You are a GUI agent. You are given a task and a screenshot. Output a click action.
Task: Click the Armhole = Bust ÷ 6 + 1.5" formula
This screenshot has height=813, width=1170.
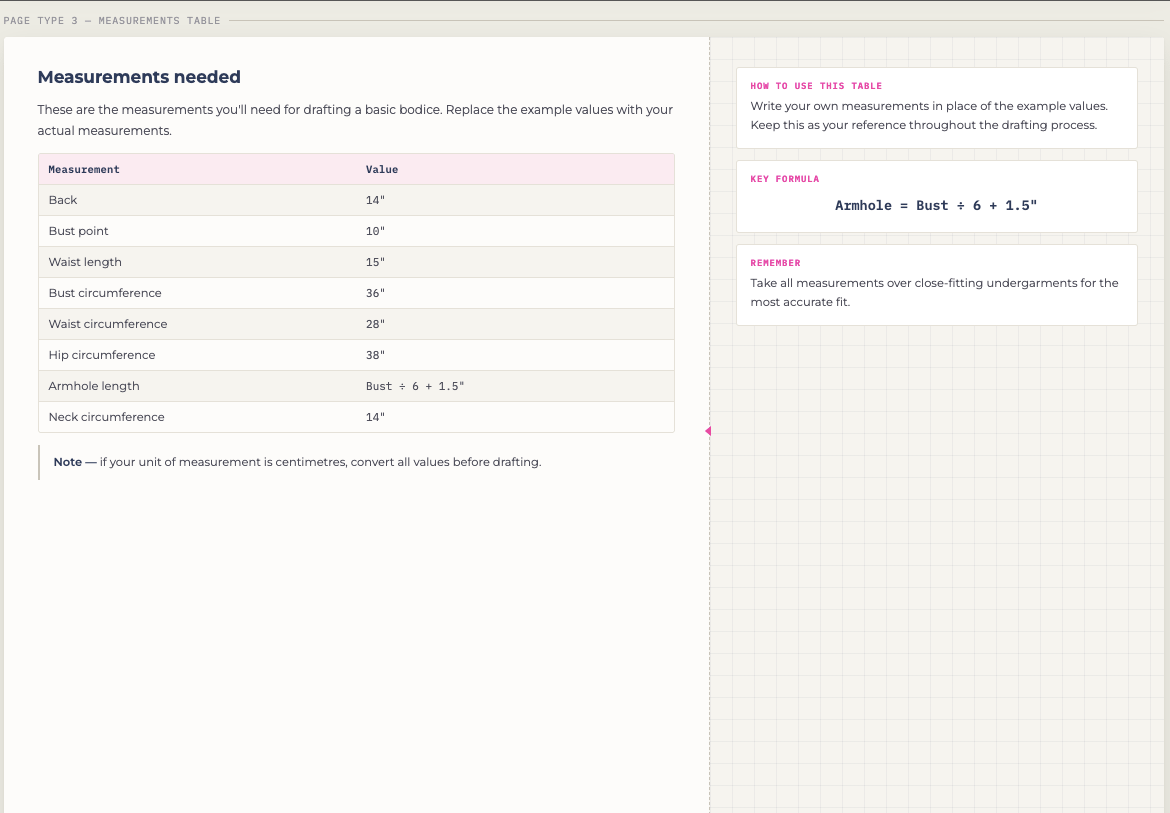[936, 205]
